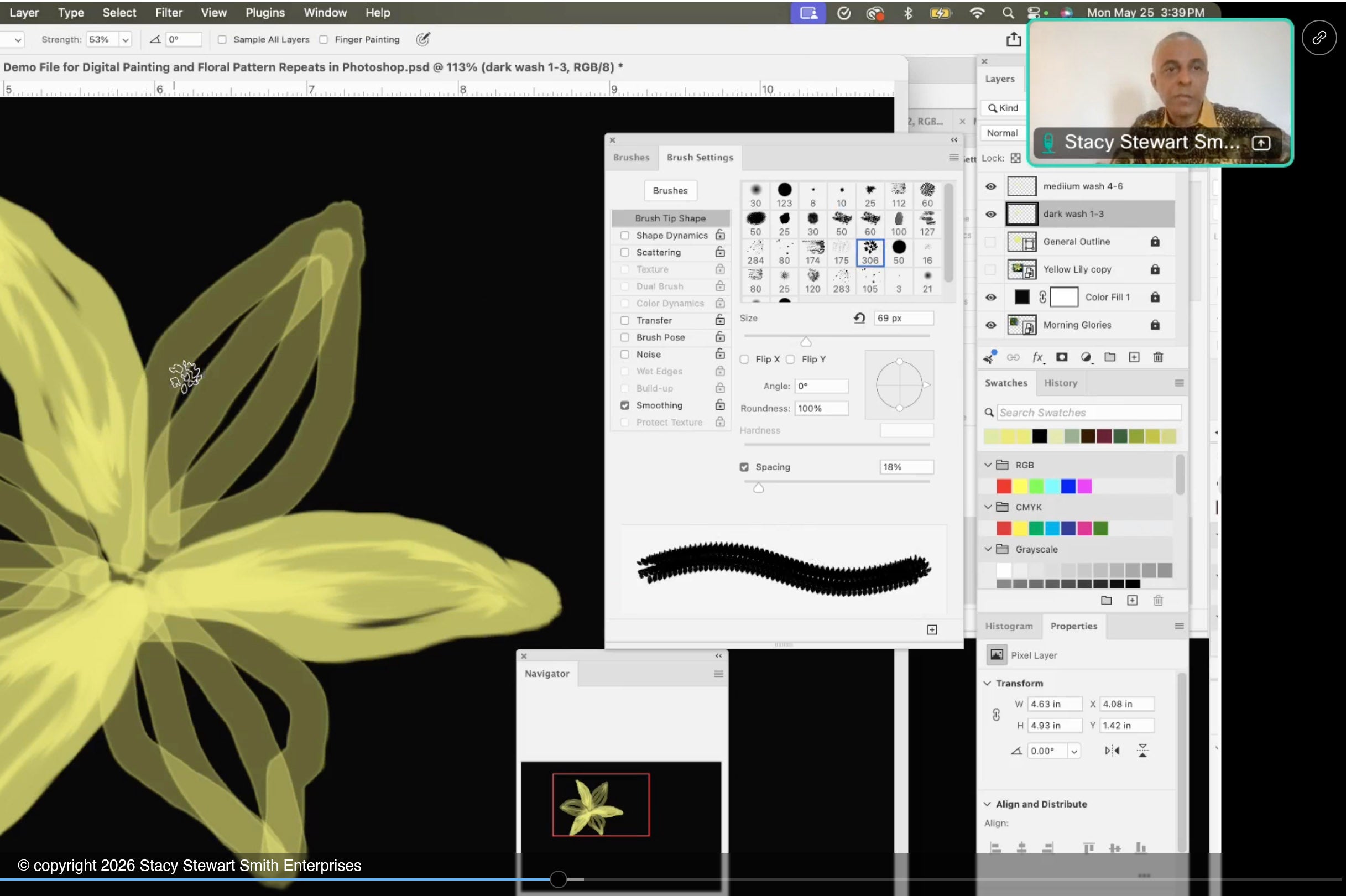The image size is (1346, 896).
Task: Select the 306 brush tip preset
Action: tap(869, 253)
